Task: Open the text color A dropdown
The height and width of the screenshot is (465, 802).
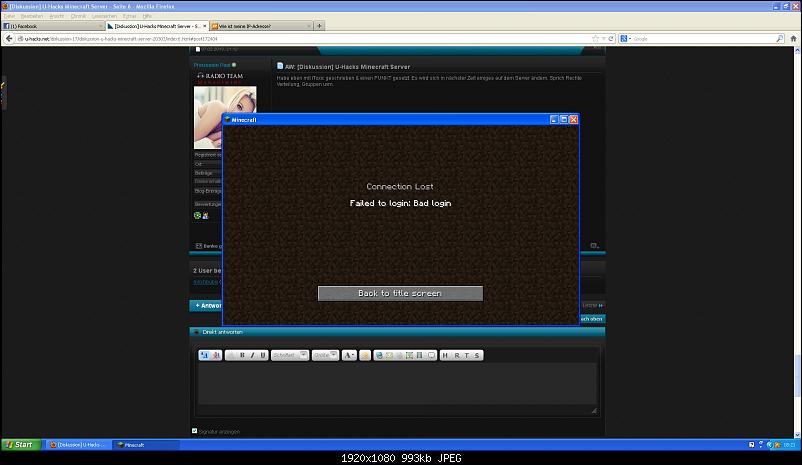Action: click(349, 355)
